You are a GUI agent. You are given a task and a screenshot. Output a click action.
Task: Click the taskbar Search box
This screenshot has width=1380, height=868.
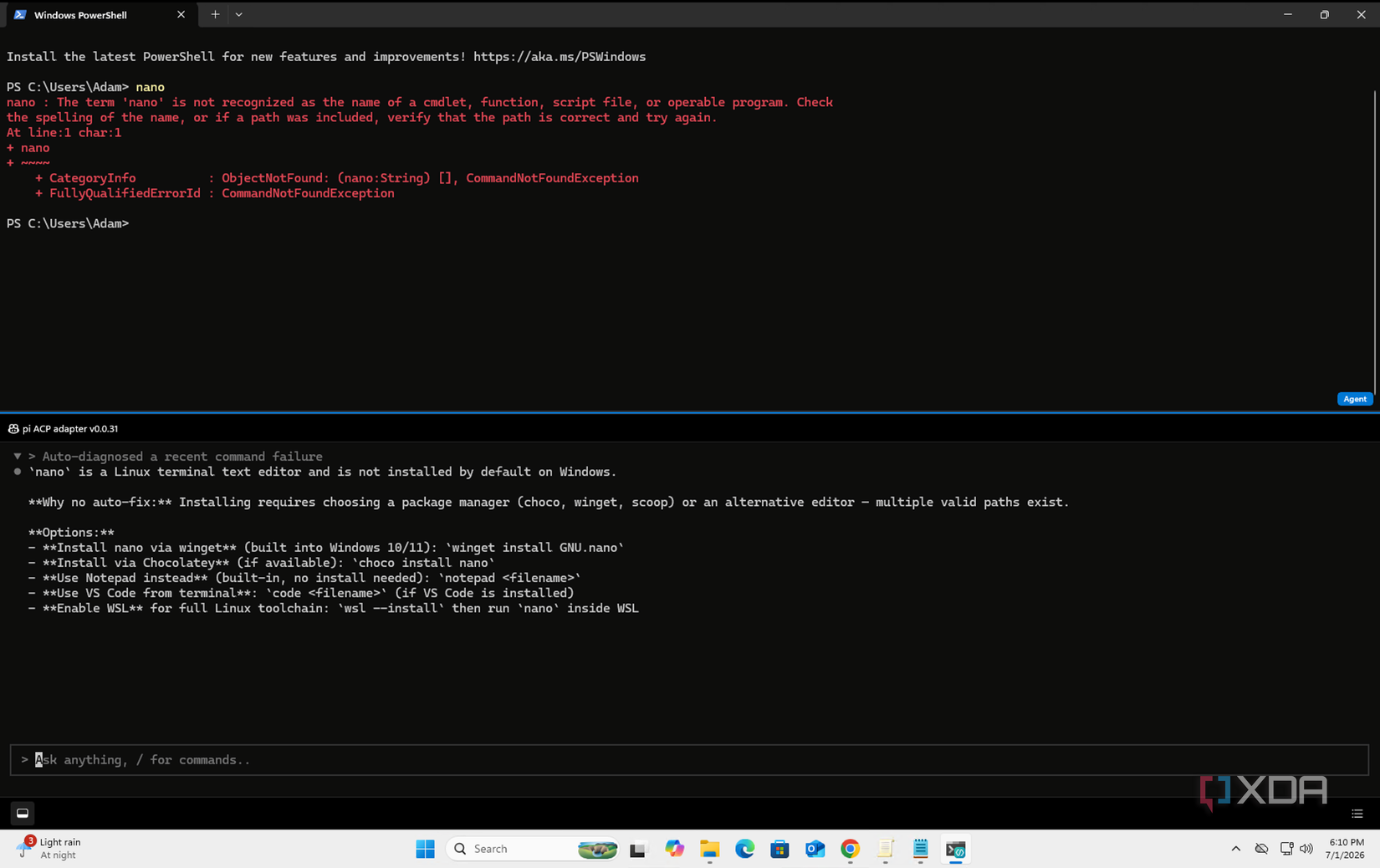tap(534, 849)
